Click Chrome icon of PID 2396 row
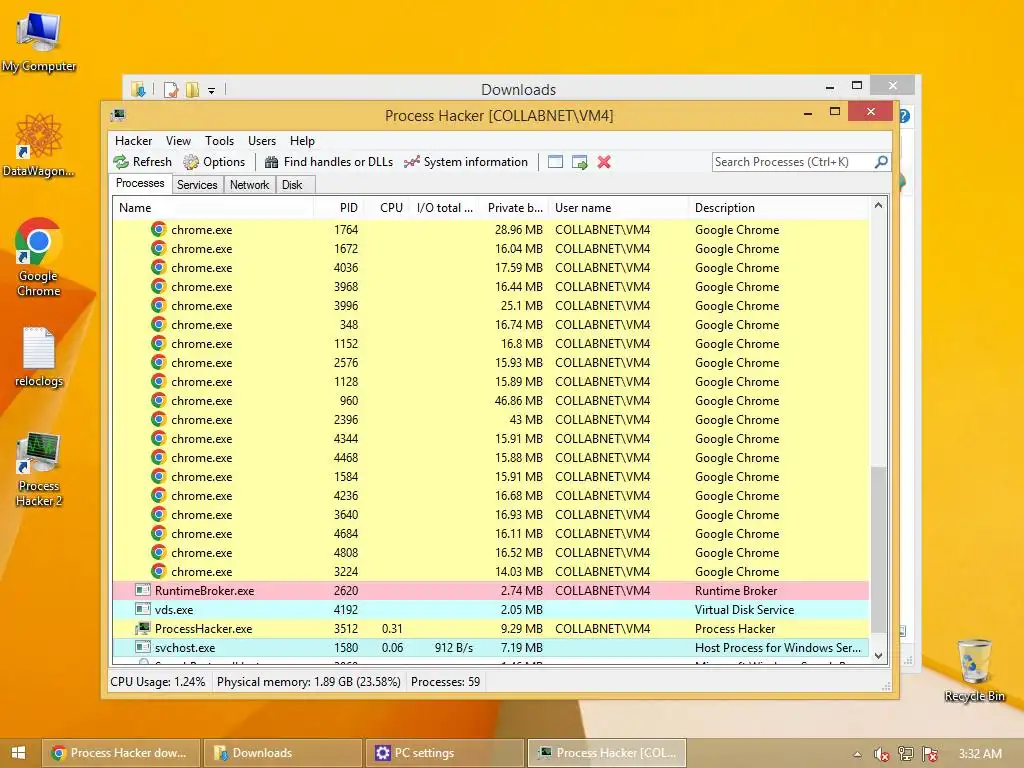The image size is (1024, 768). (x=159, y=419)
